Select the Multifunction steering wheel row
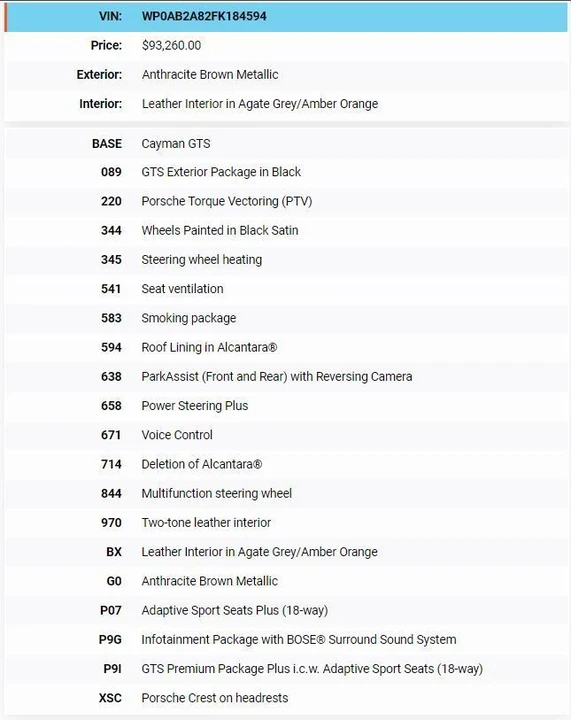Screen dimensions: 571x720 [x=286, y=493]
